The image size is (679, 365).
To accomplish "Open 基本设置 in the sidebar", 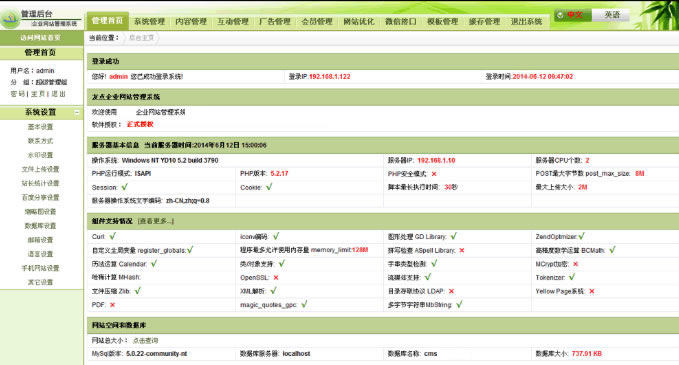I will click(40, 127).
